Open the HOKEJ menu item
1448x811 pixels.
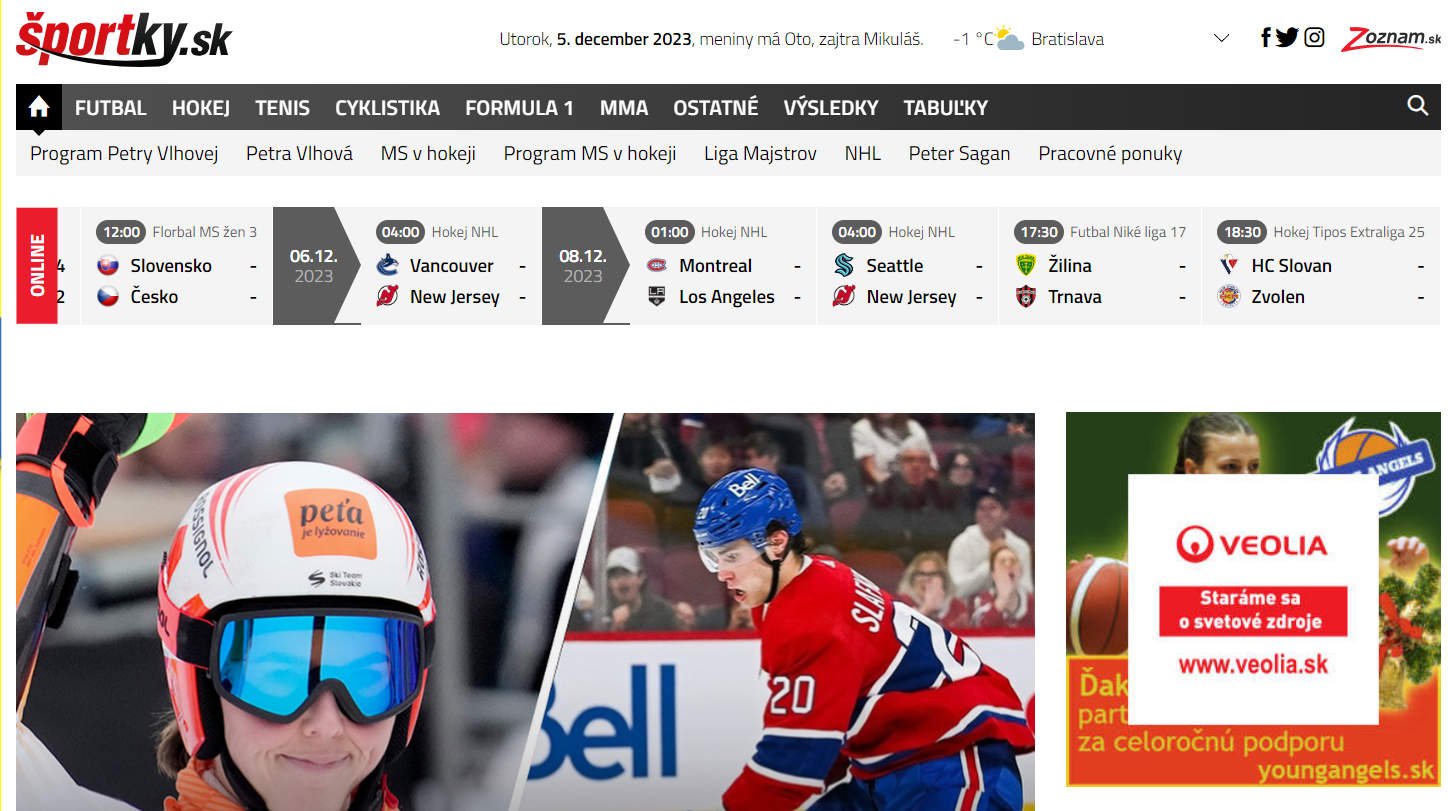point(201,108)
